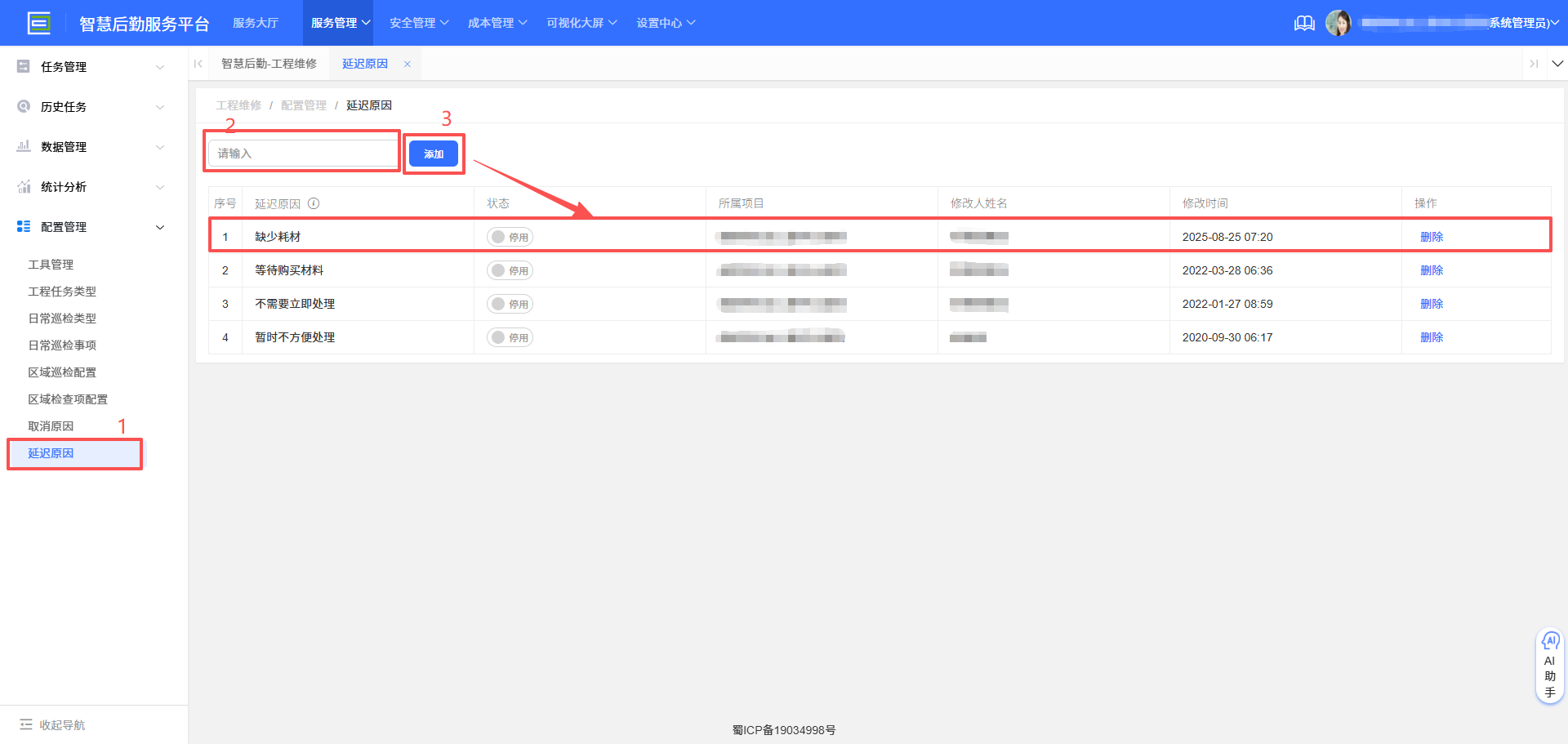This screenshot has height=744, width=1568.
Task: Enable the 停用 switch for 缺少耗材
Action: 509,237
